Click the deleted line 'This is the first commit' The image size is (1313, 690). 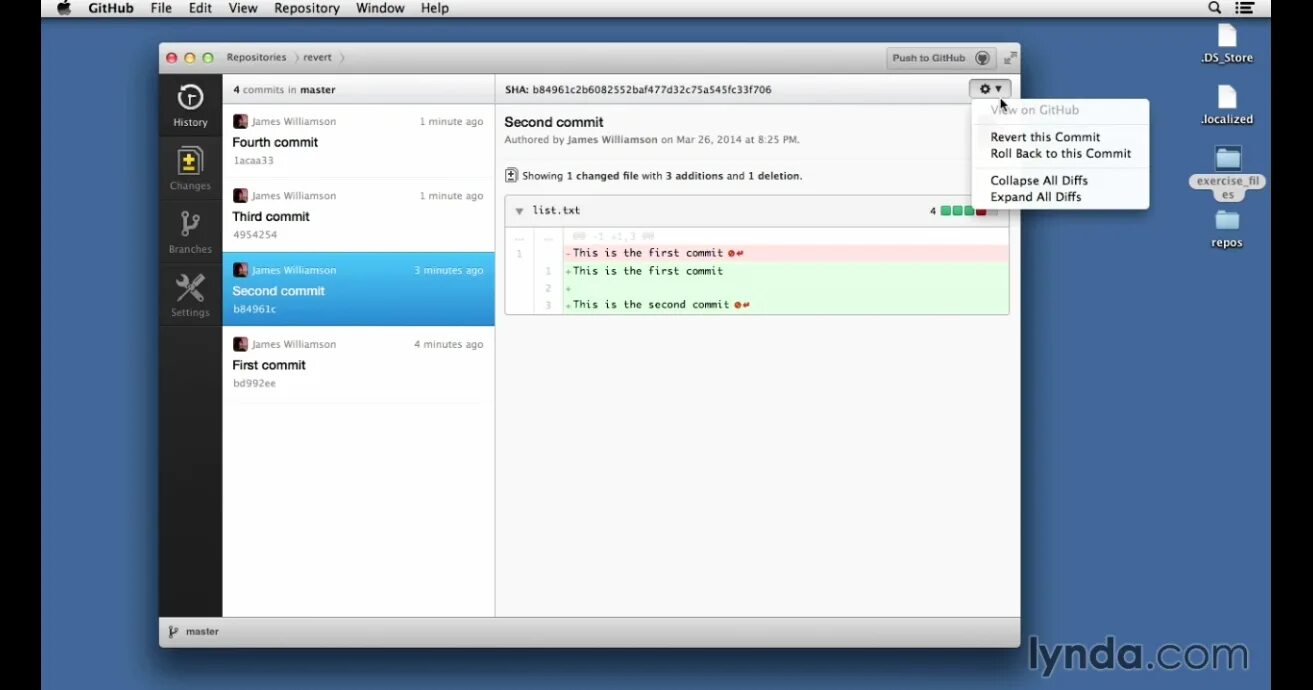786,253
